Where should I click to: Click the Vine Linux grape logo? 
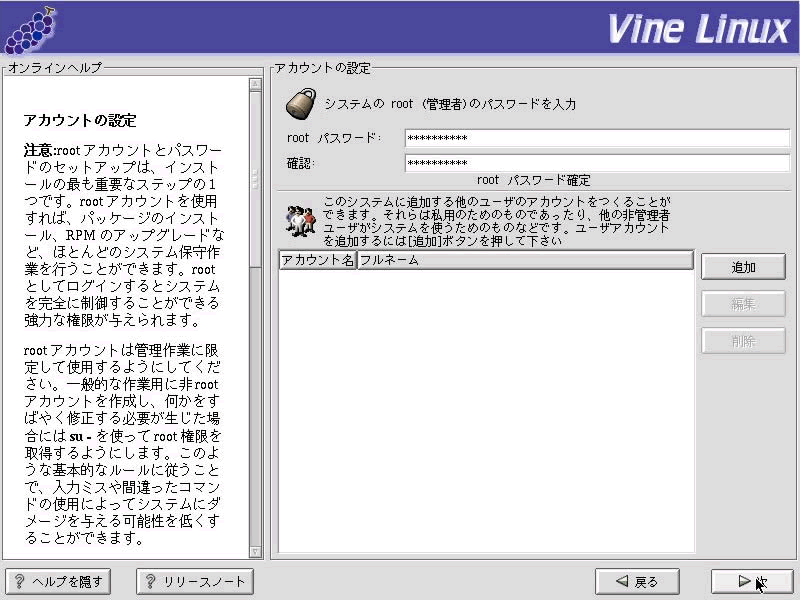click(x=31, y=30)
